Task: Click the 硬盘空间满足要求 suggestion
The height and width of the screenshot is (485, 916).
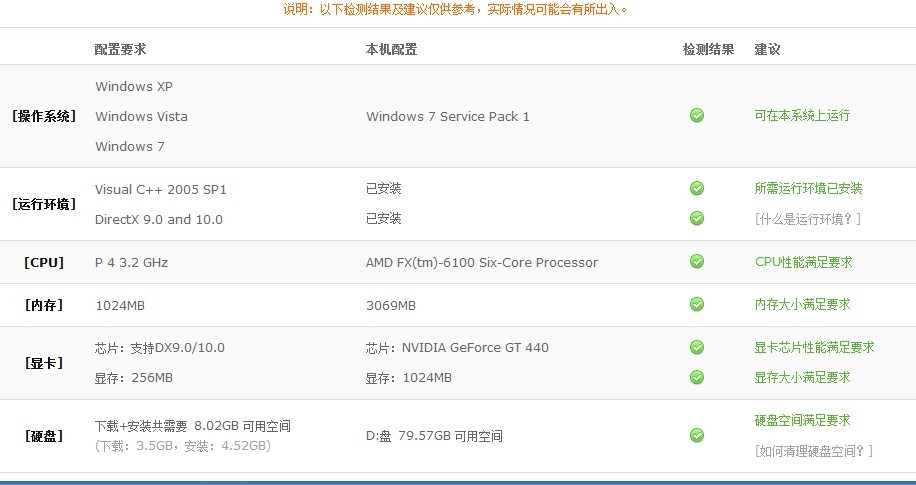Action: [x=802, y=420]
